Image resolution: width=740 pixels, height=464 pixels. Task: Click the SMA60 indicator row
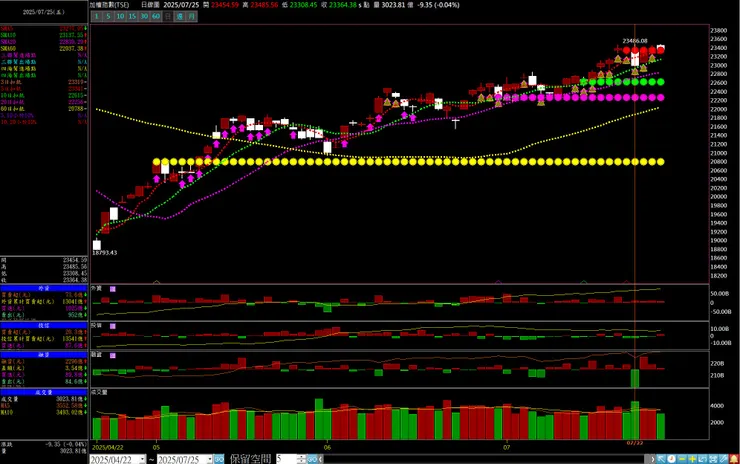[x=44, y=49]
